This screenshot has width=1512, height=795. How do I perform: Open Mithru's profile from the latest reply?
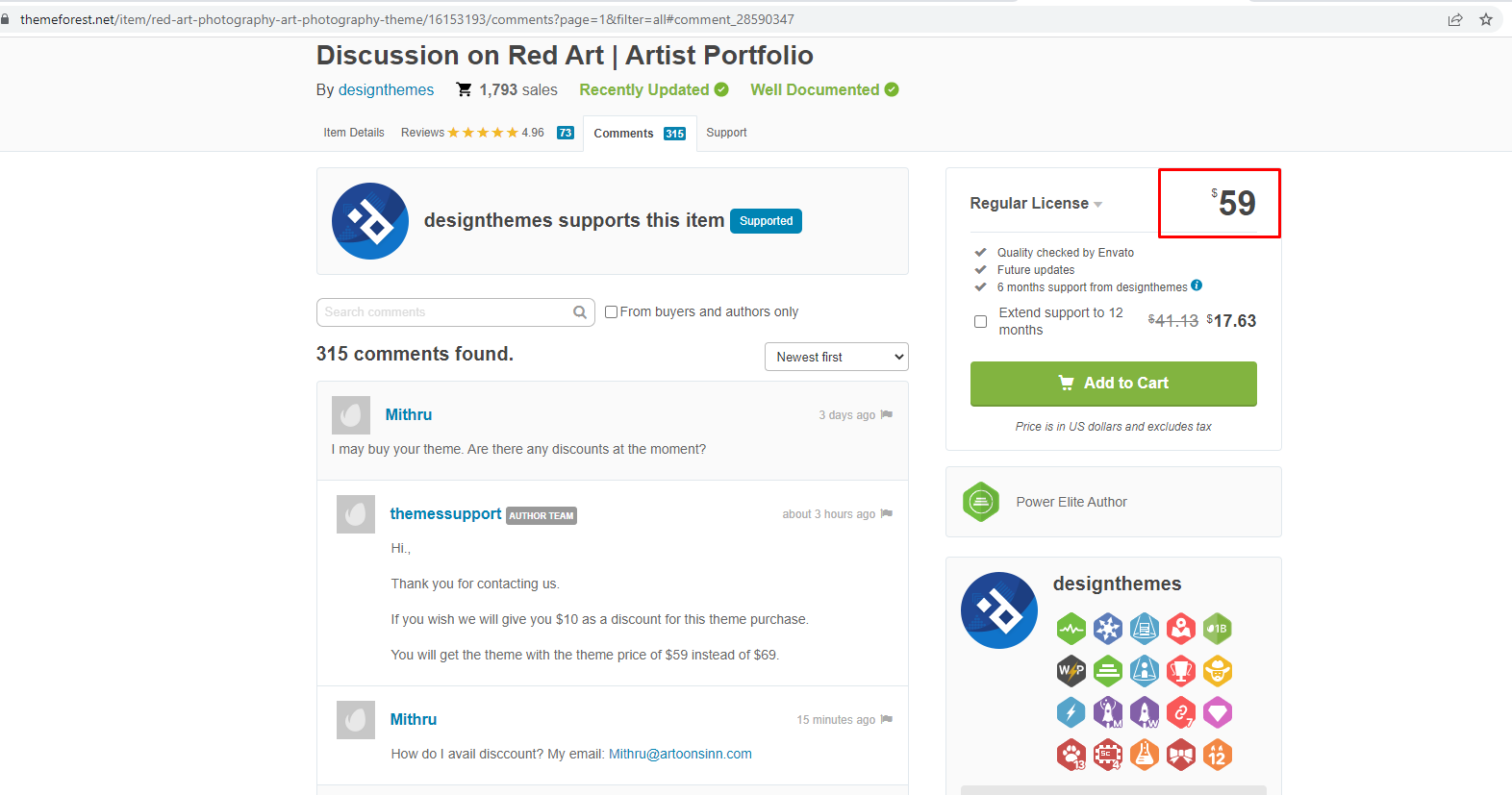414,719
